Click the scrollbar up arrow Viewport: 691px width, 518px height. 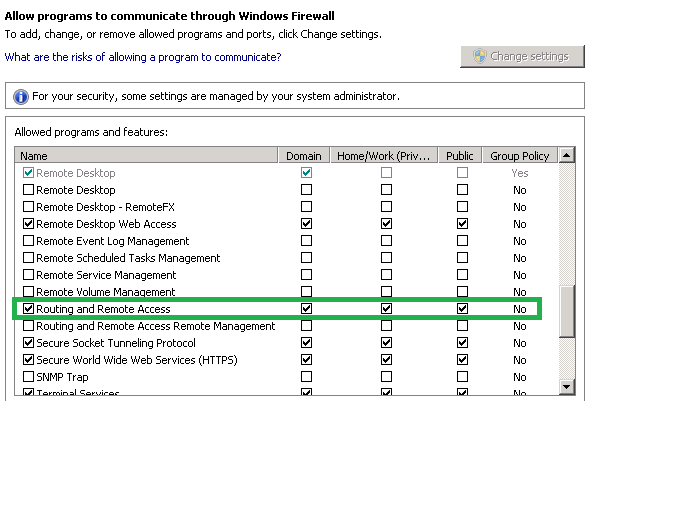(567, 155)
